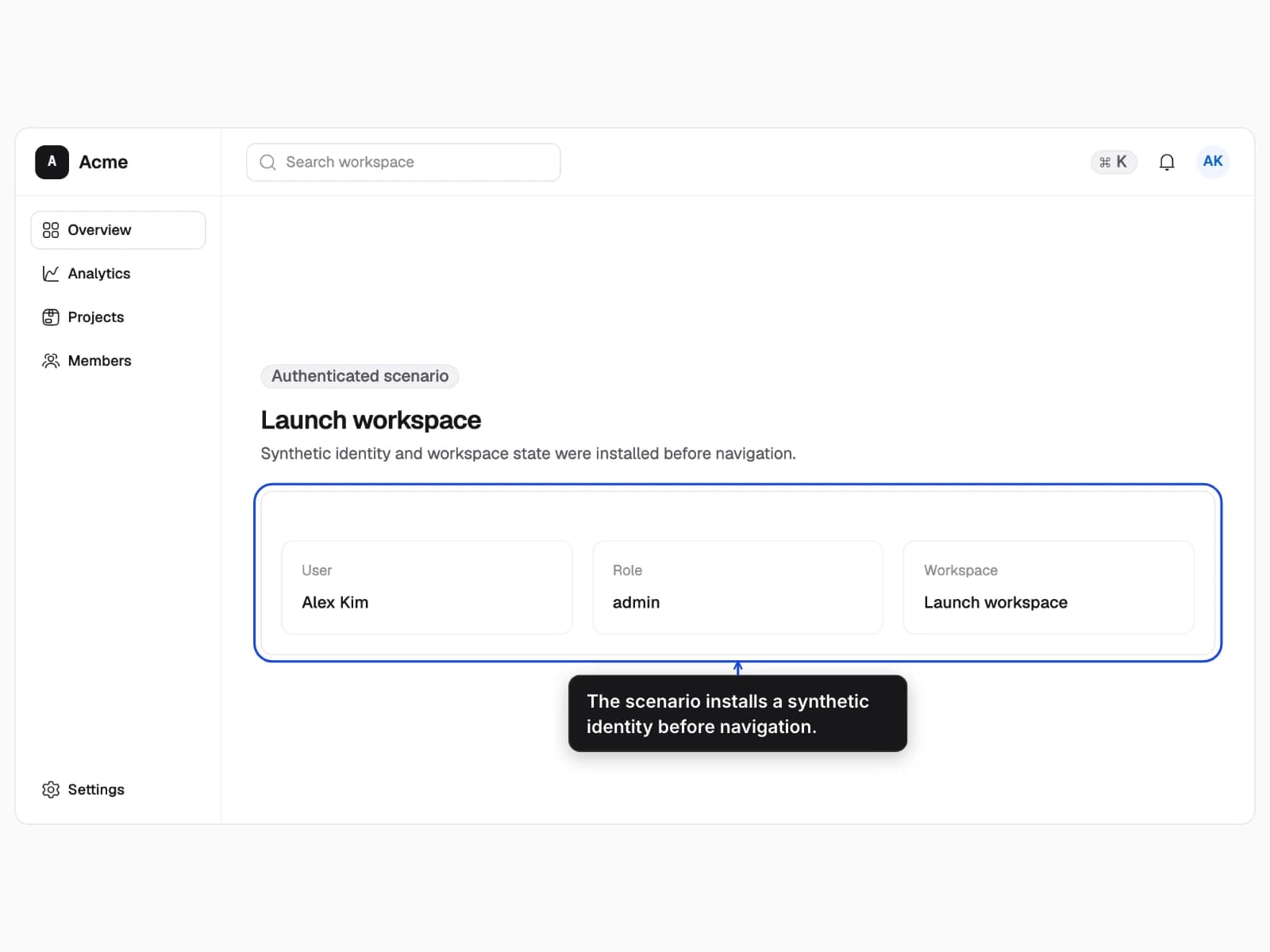This screenshot has height=952, width=1270.
Task: Click the search magnifier icon
Action: tap(267, 162)
